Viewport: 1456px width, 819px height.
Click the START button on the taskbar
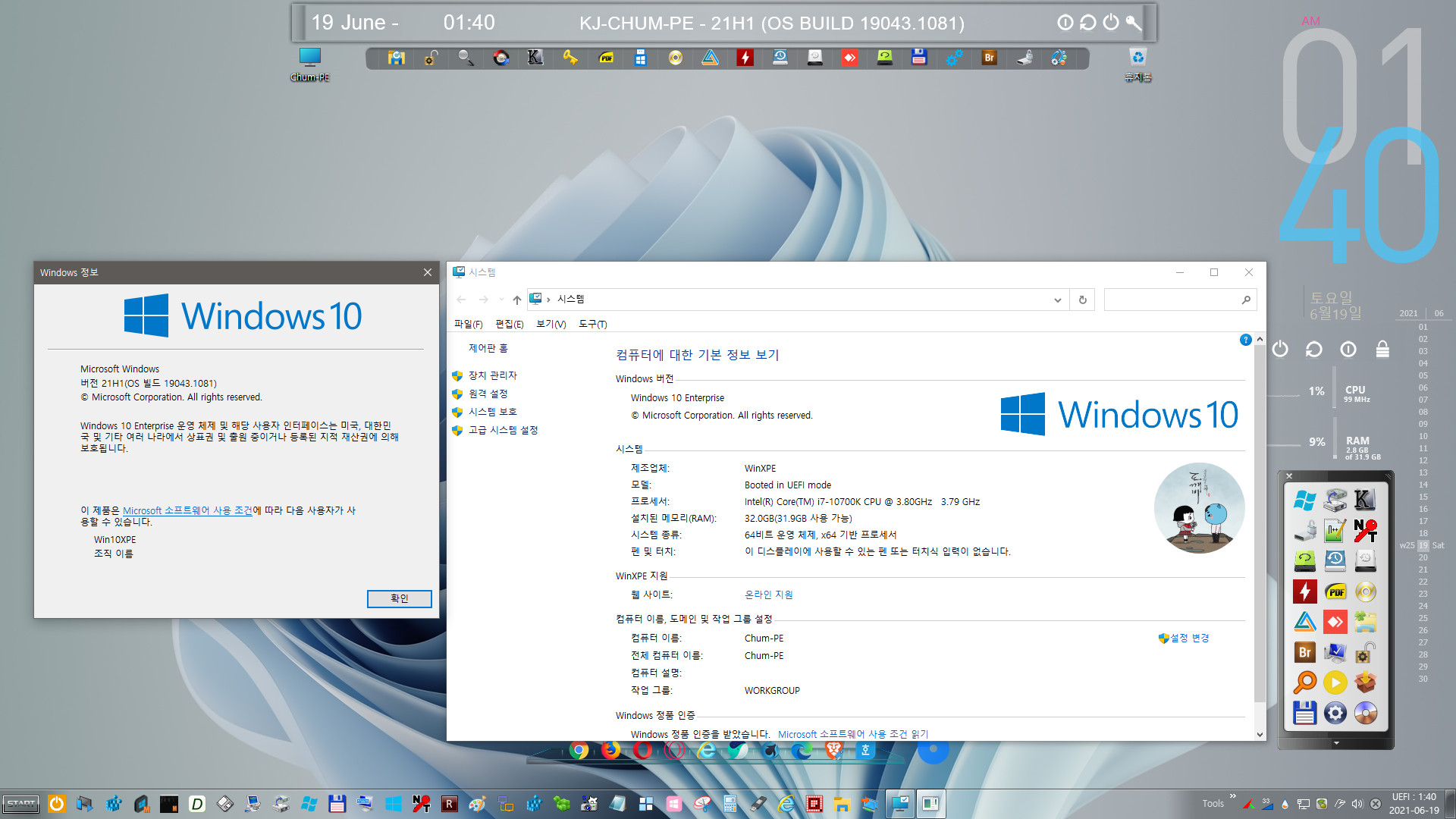click(21, 804)
